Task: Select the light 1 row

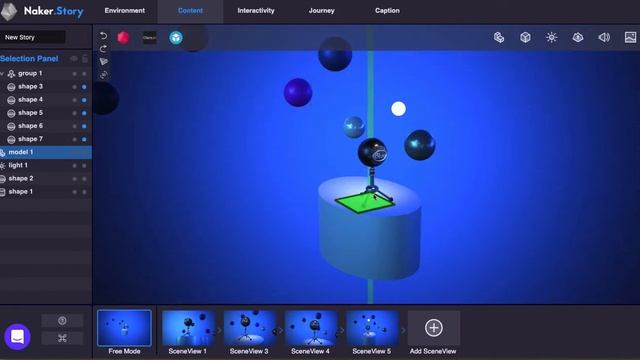Action: pos(46,165)
